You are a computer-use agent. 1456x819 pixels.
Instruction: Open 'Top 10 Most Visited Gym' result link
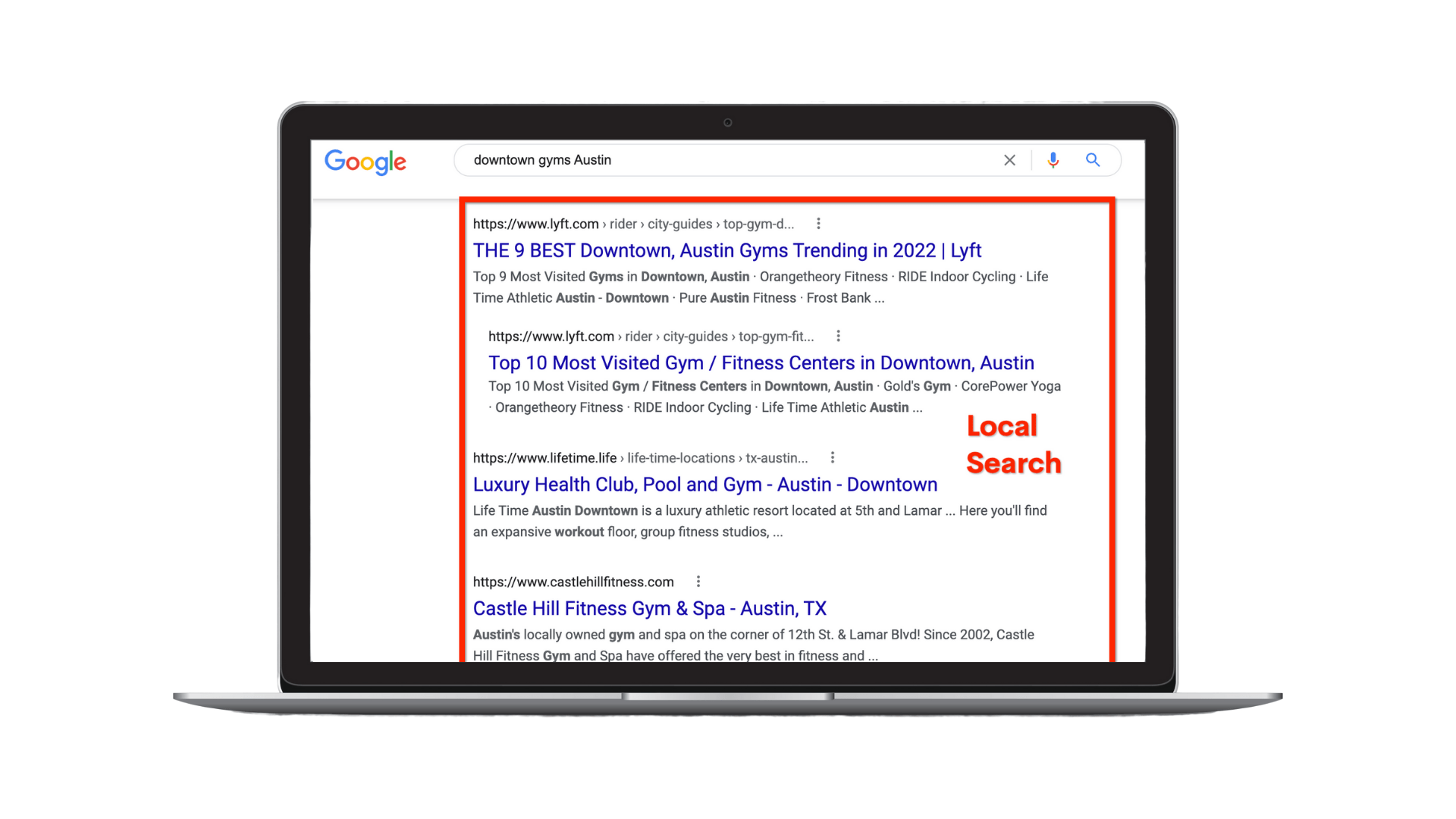pyautogui.click(x=761, y=362)
